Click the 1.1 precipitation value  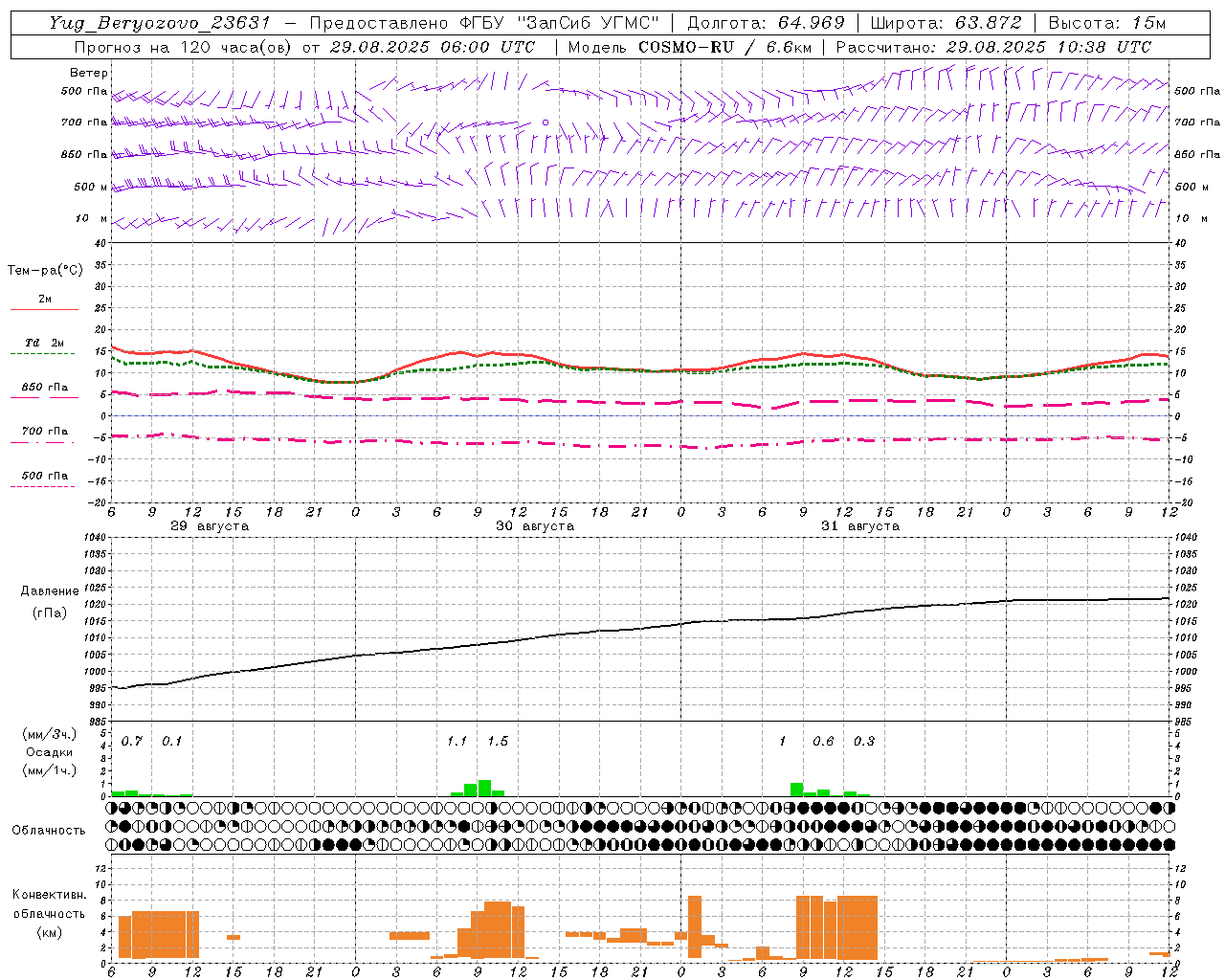[457, 742]
